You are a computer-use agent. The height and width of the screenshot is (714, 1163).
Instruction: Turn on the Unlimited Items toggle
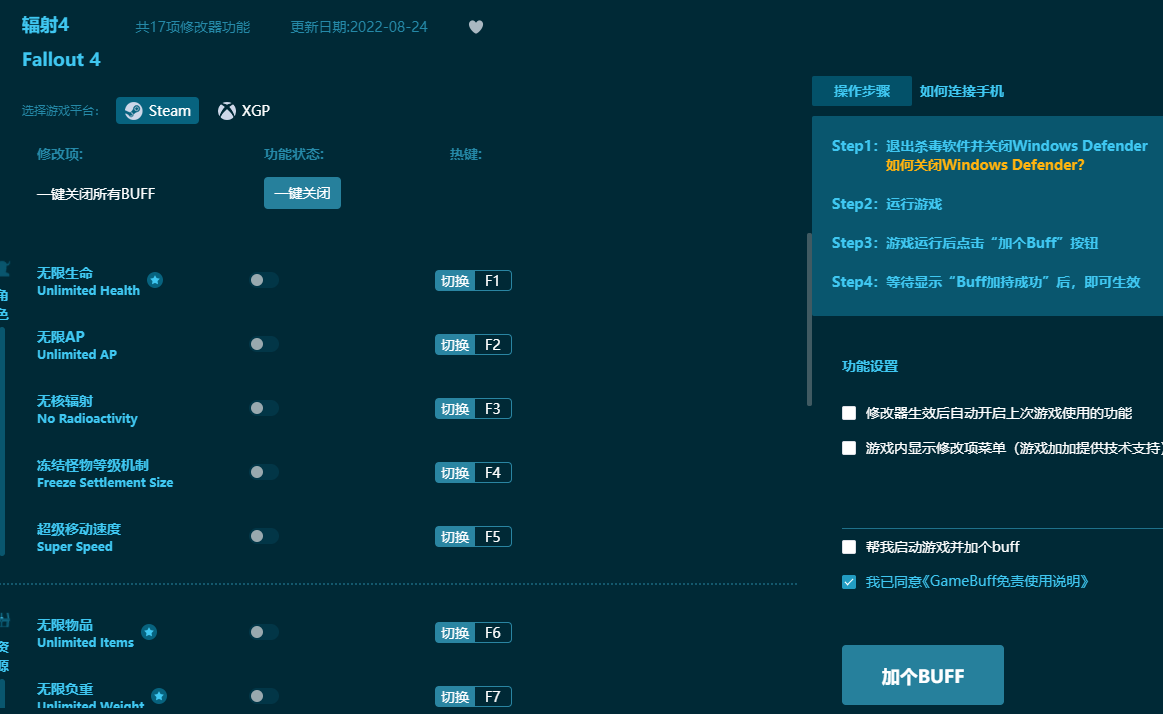tap(264, 632)
